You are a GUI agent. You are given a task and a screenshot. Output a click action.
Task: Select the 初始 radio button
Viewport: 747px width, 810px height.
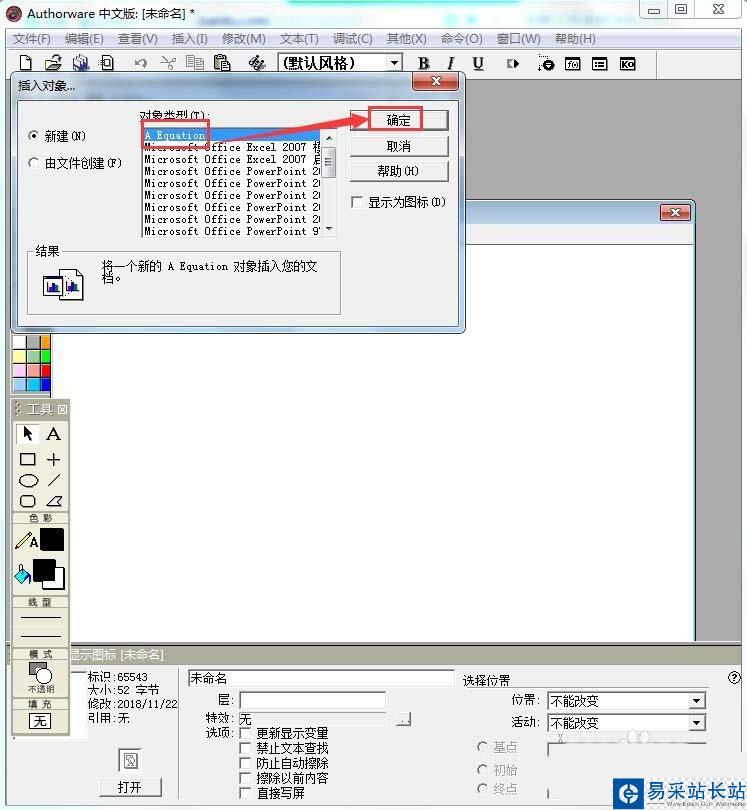tap(482, 770)
